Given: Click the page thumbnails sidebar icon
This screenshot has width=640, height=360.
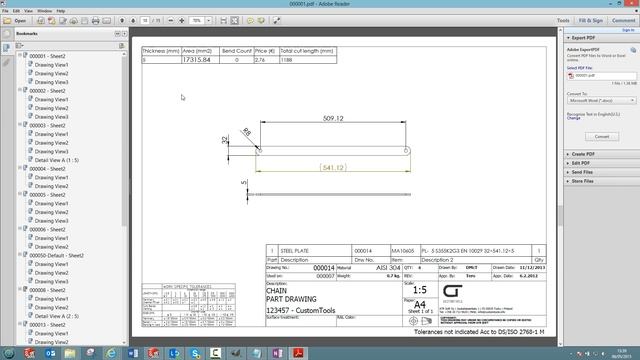Looking at the screenshot, I should (7, 34).
